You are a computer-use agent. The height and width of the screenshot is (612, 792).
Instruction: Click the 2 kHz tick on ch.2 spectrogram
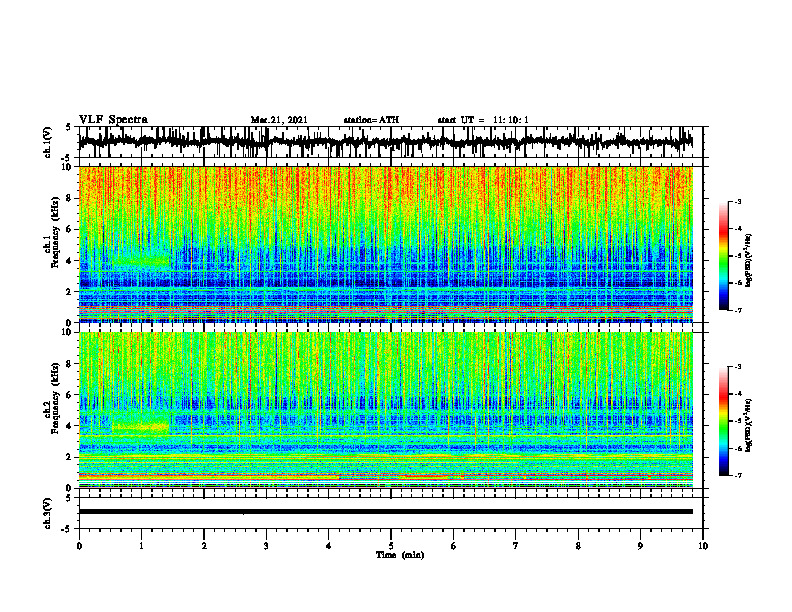70,457
